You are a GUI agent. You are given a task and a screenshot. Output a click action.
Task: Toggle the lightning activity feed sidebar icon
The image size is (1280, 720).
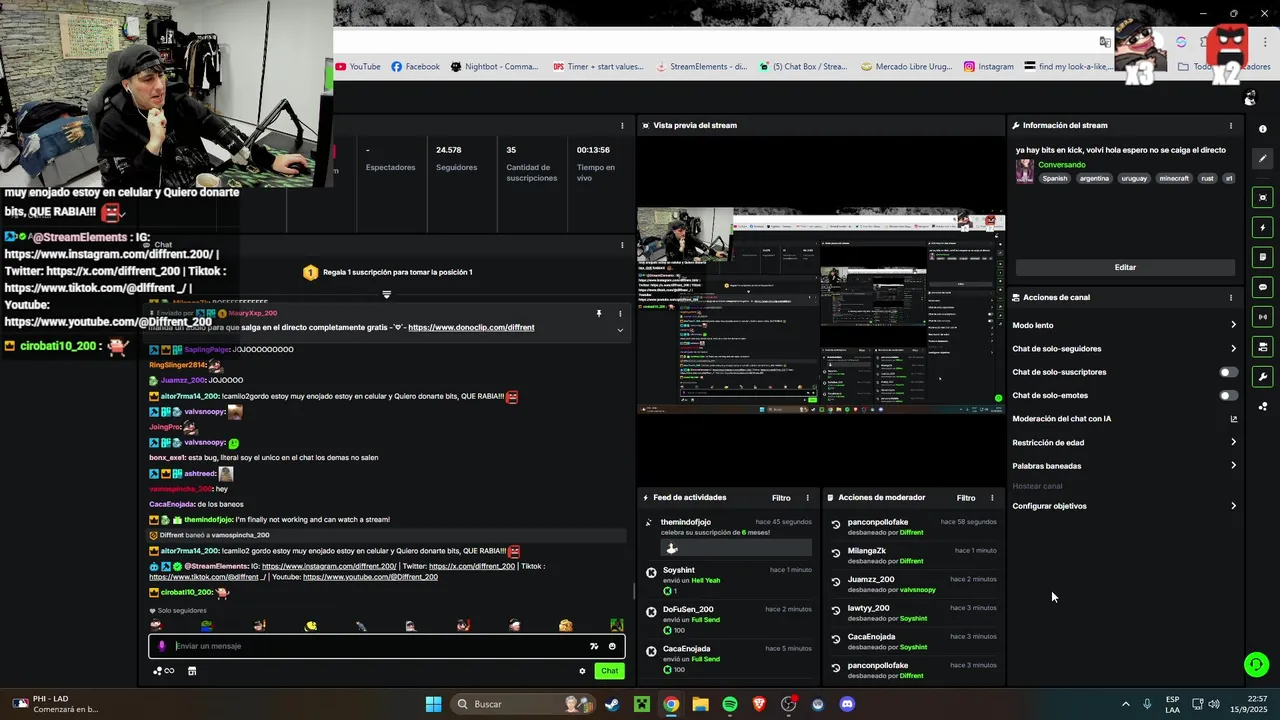coord(1263,228)
